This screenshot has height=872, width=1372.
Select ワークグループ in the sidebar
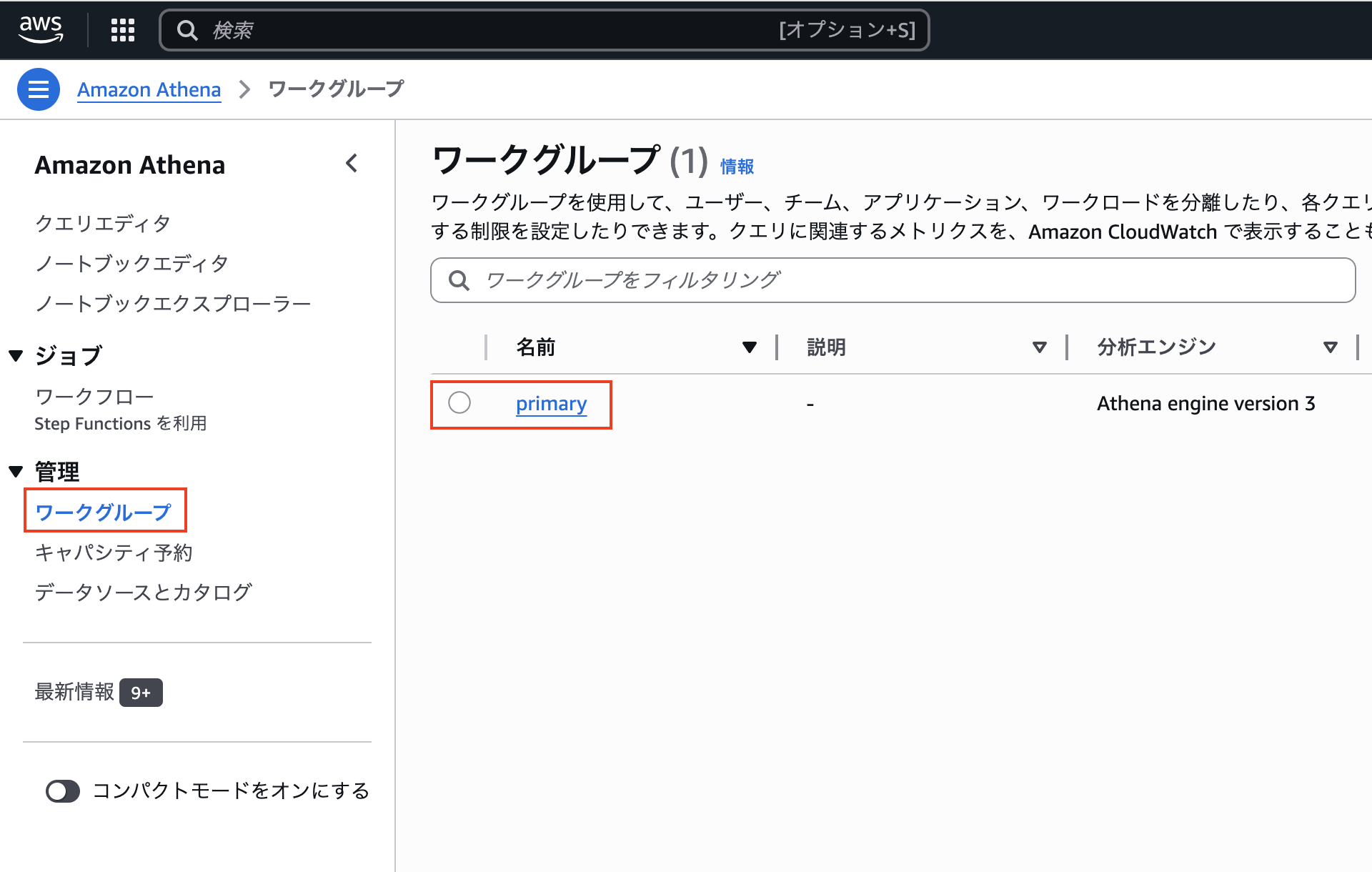[104, 512]
